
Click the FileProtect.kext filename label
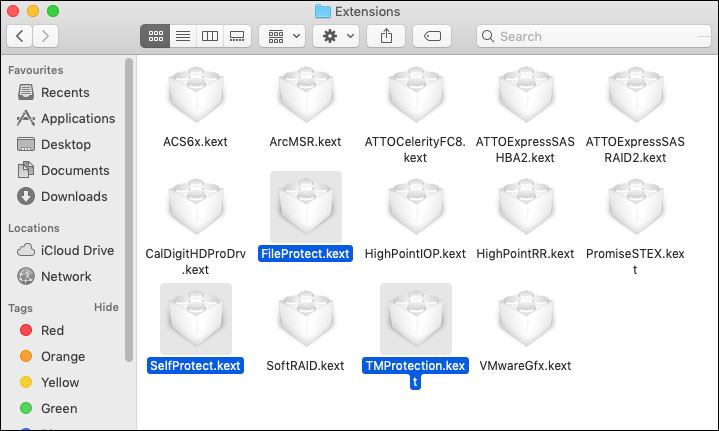[305, 254]
